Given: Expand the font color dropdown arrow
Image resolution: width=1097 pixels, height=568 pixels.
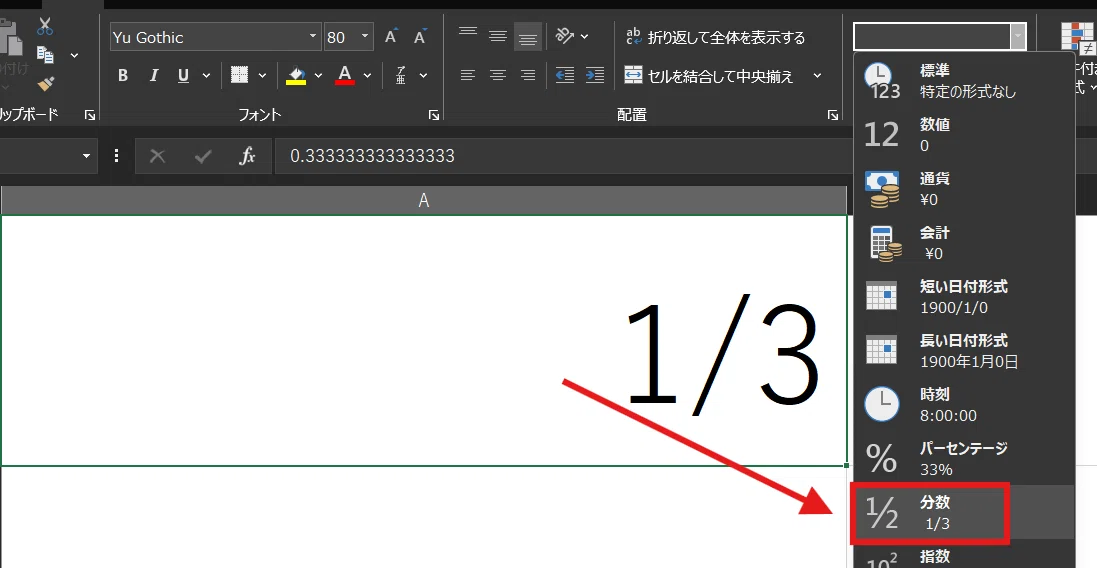Looking at the screenshot, I should pos(367,76).
